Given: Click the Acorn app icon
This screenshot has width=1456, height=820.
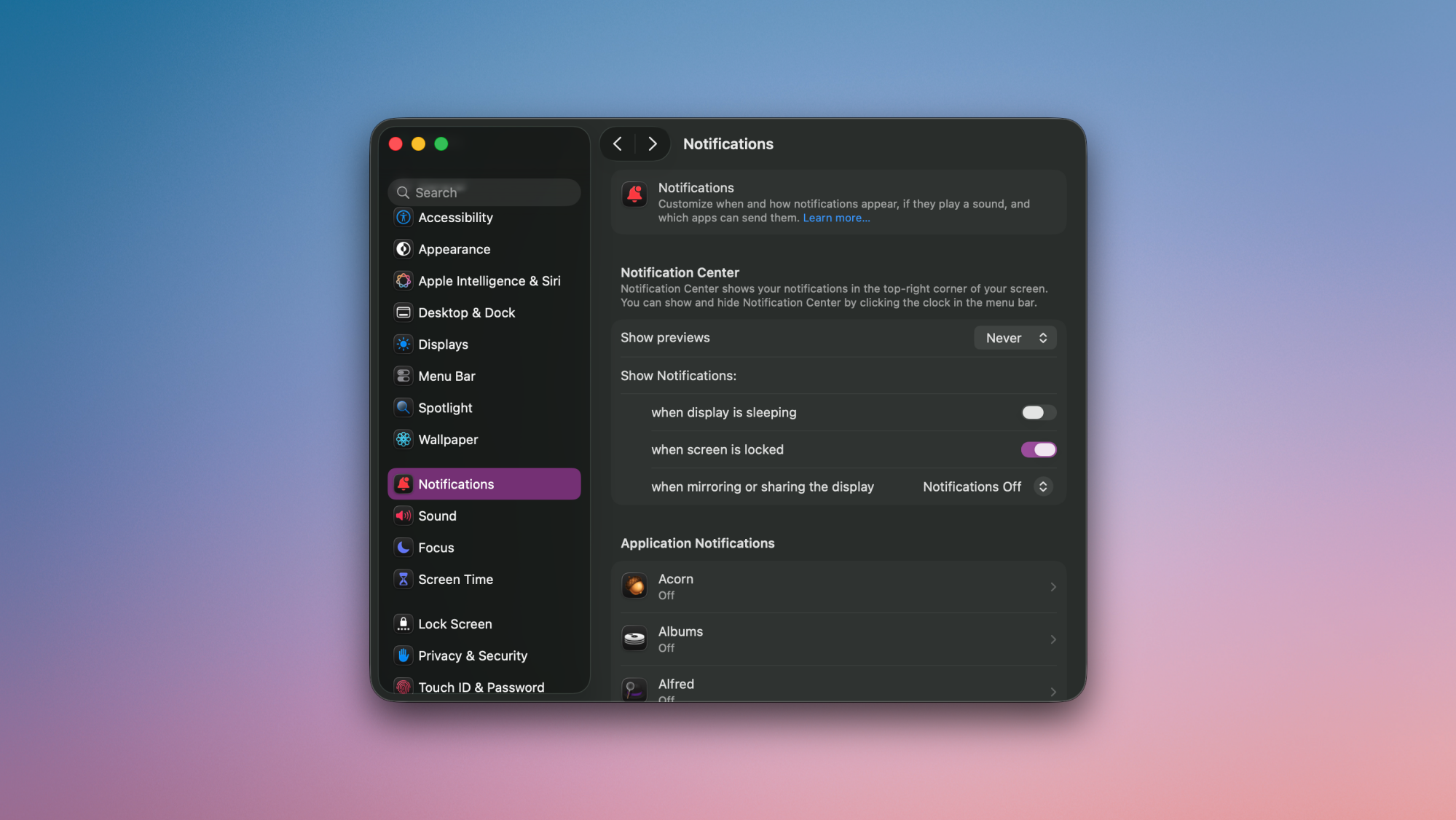Looking at the screenshot, I should point(634,586).
